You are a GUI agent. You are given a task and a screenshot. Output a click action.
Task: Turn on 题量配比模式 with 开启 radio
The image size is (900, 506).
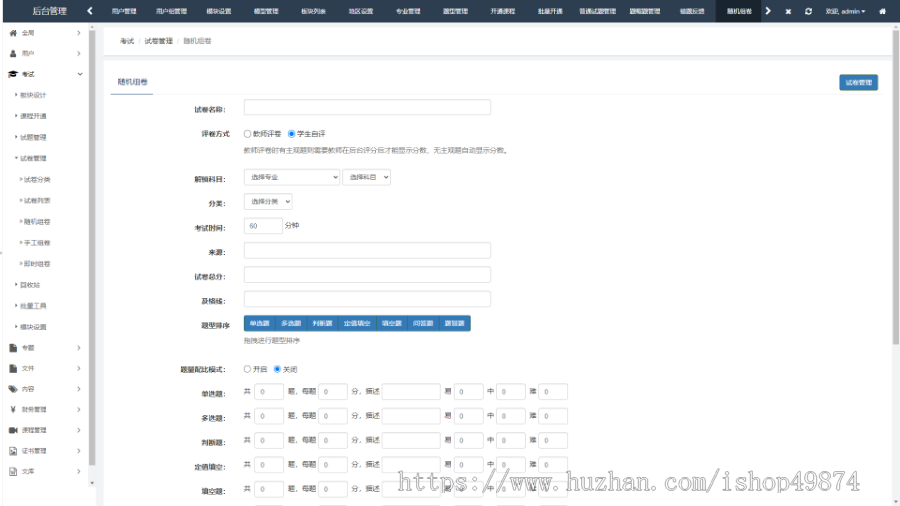point(247,369)
